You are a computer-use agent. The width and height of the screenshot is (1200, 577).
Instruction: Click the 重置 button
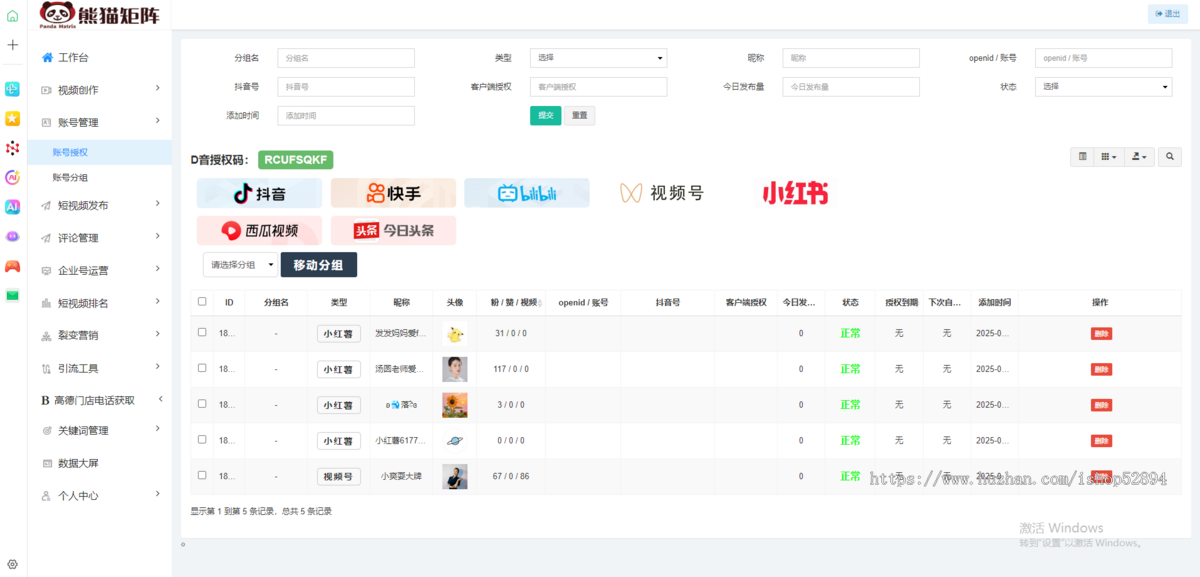(x=579, y=116)
